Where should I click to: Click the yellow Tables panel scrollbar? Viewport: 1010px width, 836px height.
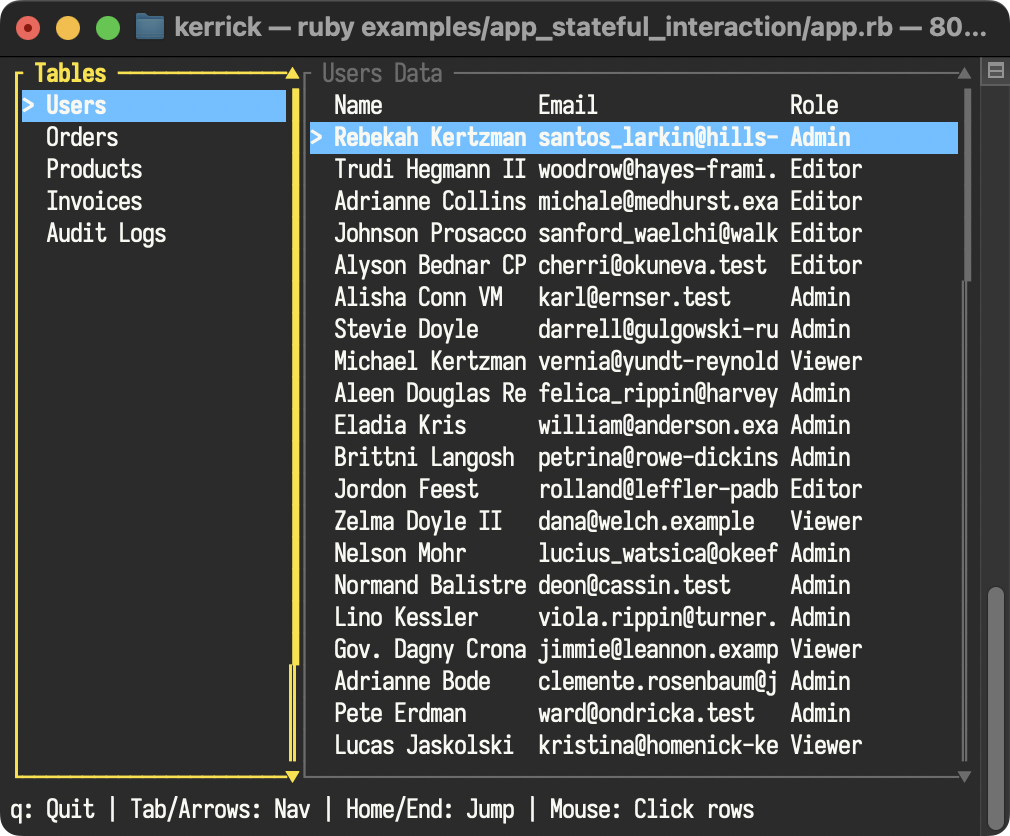coord(295,377)
